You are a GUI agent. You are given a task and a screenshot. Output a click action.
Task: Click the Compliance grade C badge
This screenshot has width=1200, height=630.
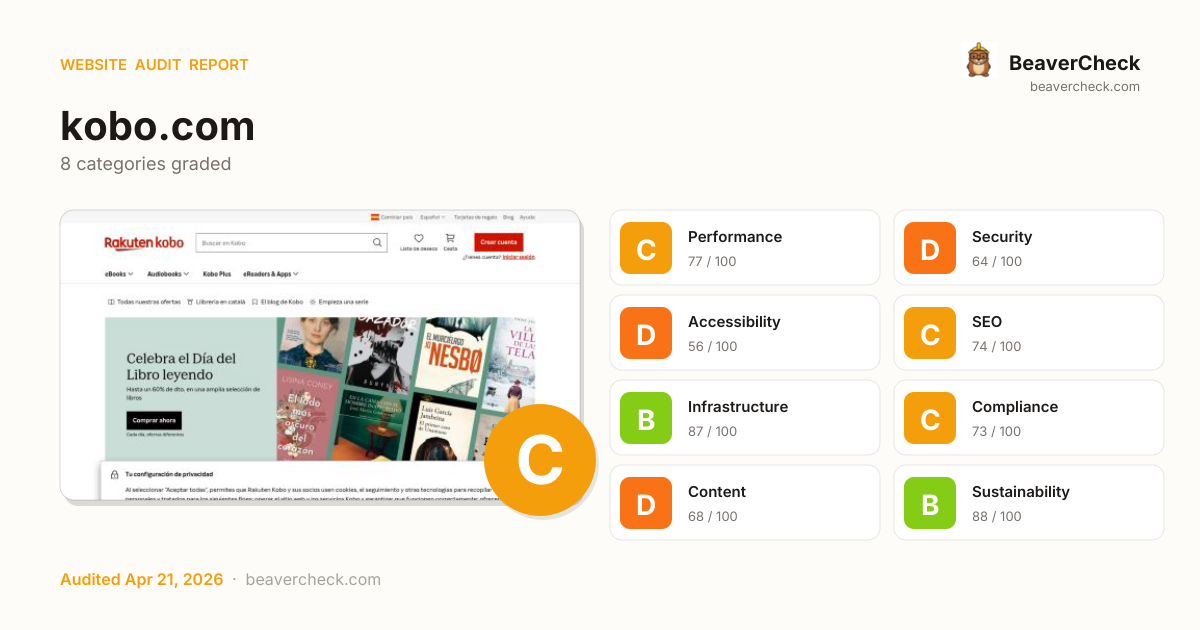click(x=930, y=418)
